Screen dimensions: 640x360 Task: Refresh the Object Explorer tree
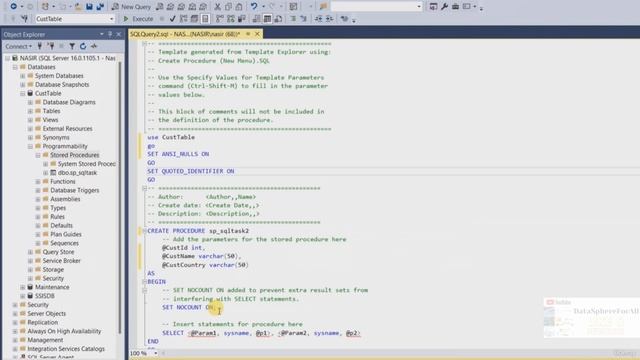pyautogui.click(x=83, y=47)
